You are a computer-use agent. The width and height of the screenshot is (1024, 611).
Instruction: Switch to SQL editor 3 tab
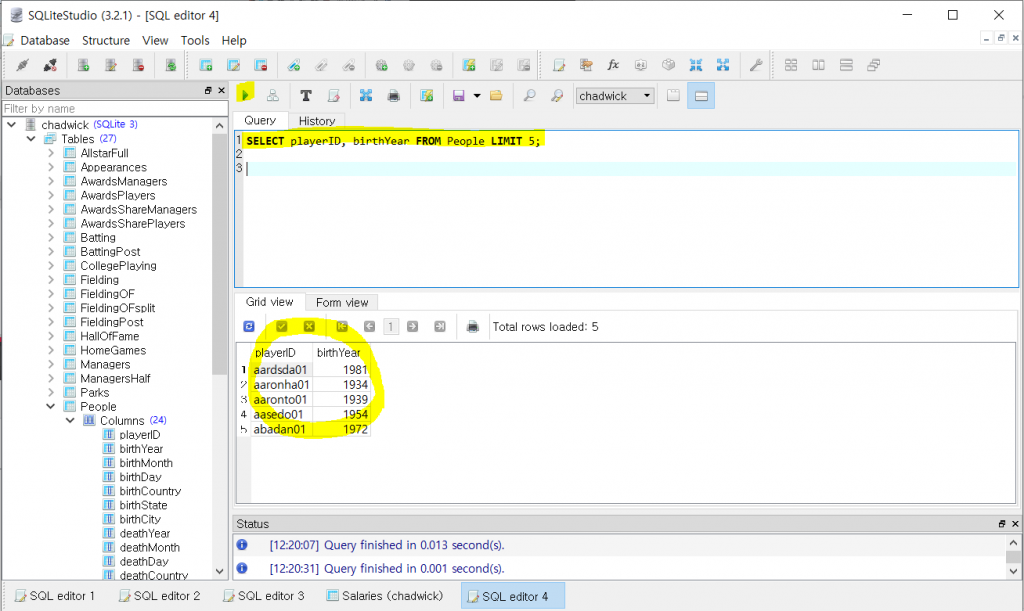[x=264, y=596]
